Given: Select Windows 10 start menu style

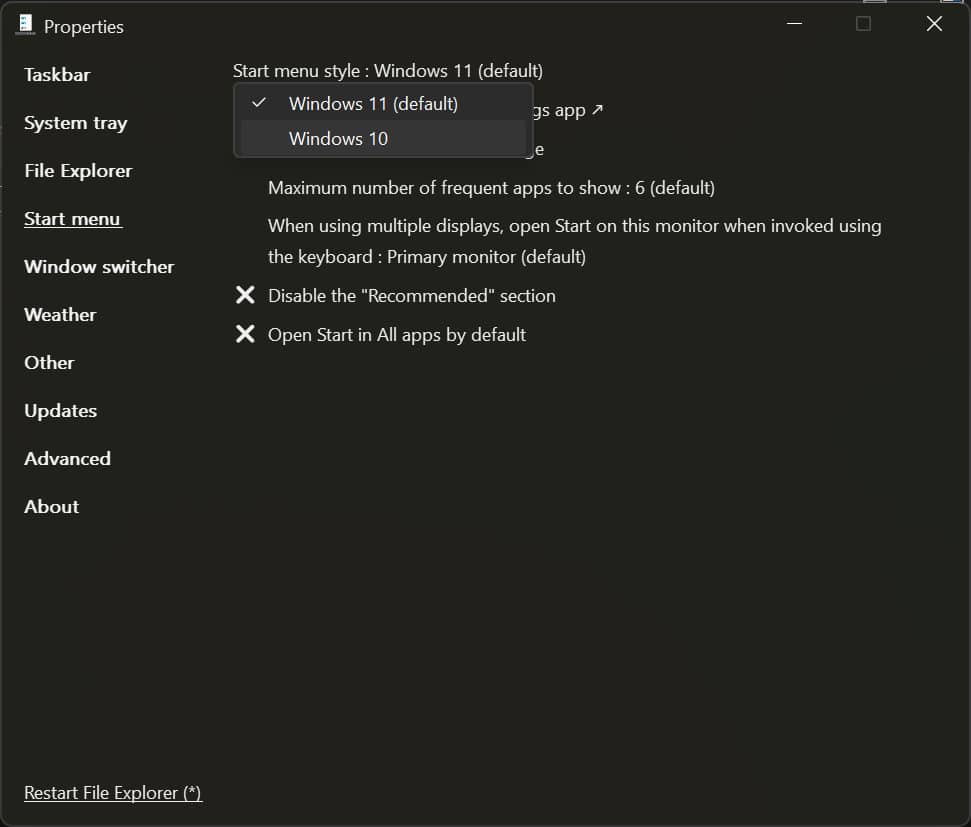Looking at the screenshot, I should click(338, 138).
